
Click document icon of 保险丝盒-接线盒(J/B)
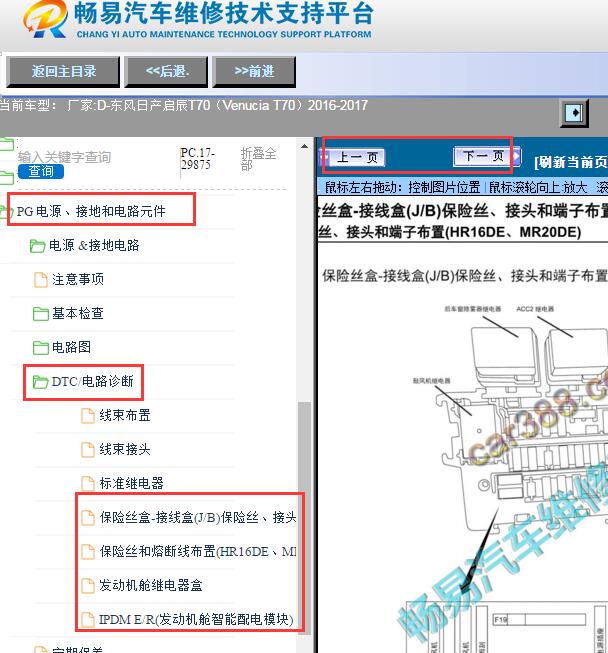87,518
